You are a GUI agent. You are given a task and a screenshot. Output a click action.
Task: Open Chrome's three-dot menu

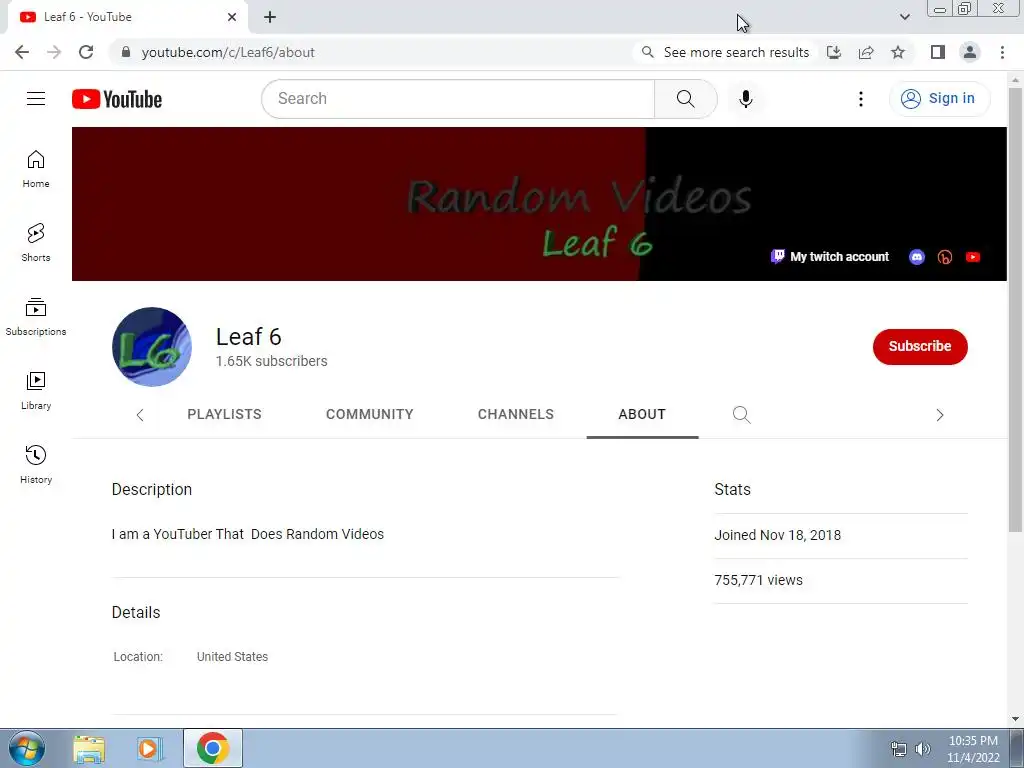[x=1002, y=52]
